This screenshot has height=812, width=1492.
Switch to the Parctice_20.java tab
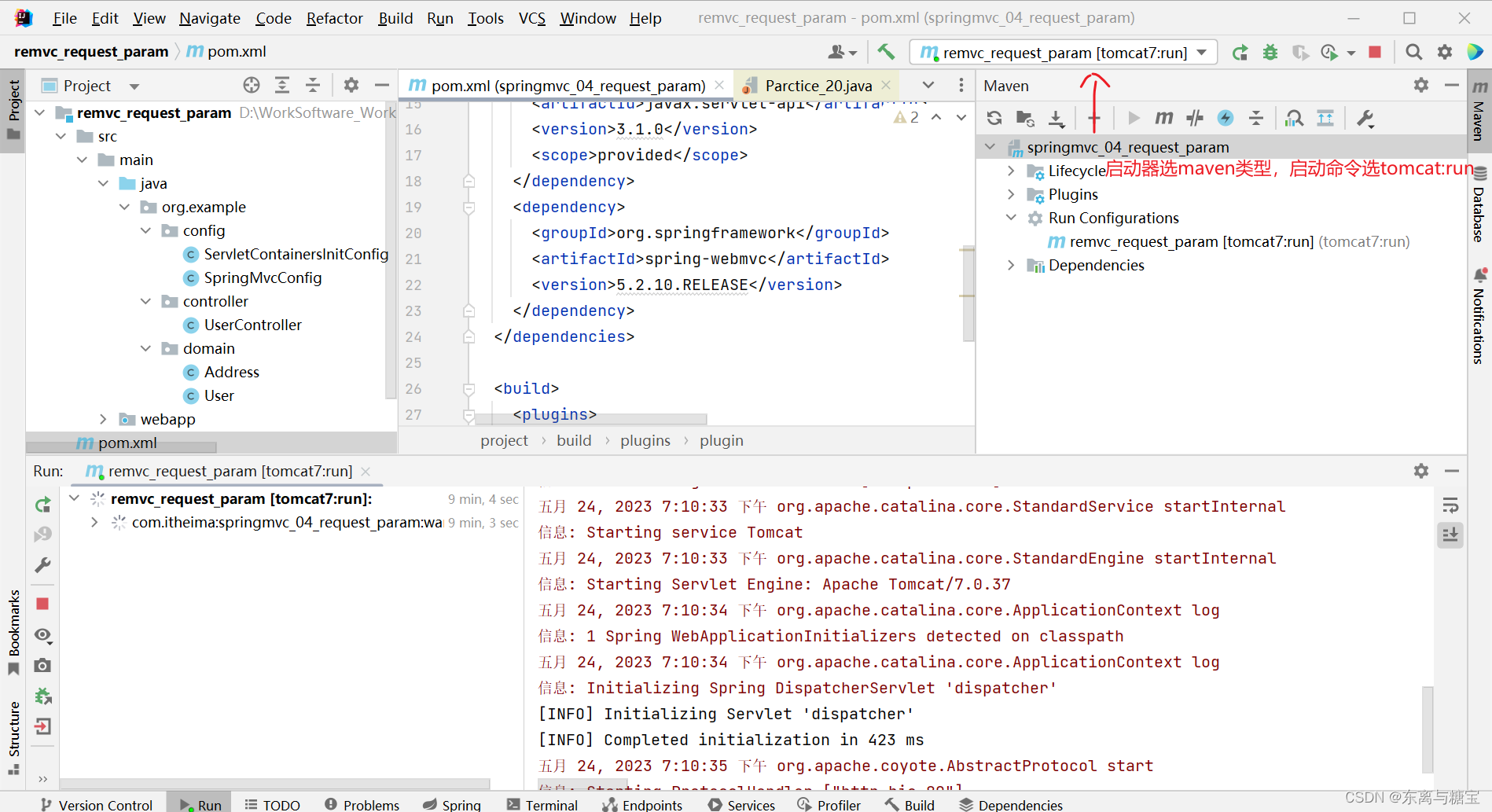click(x=818, y=85)
